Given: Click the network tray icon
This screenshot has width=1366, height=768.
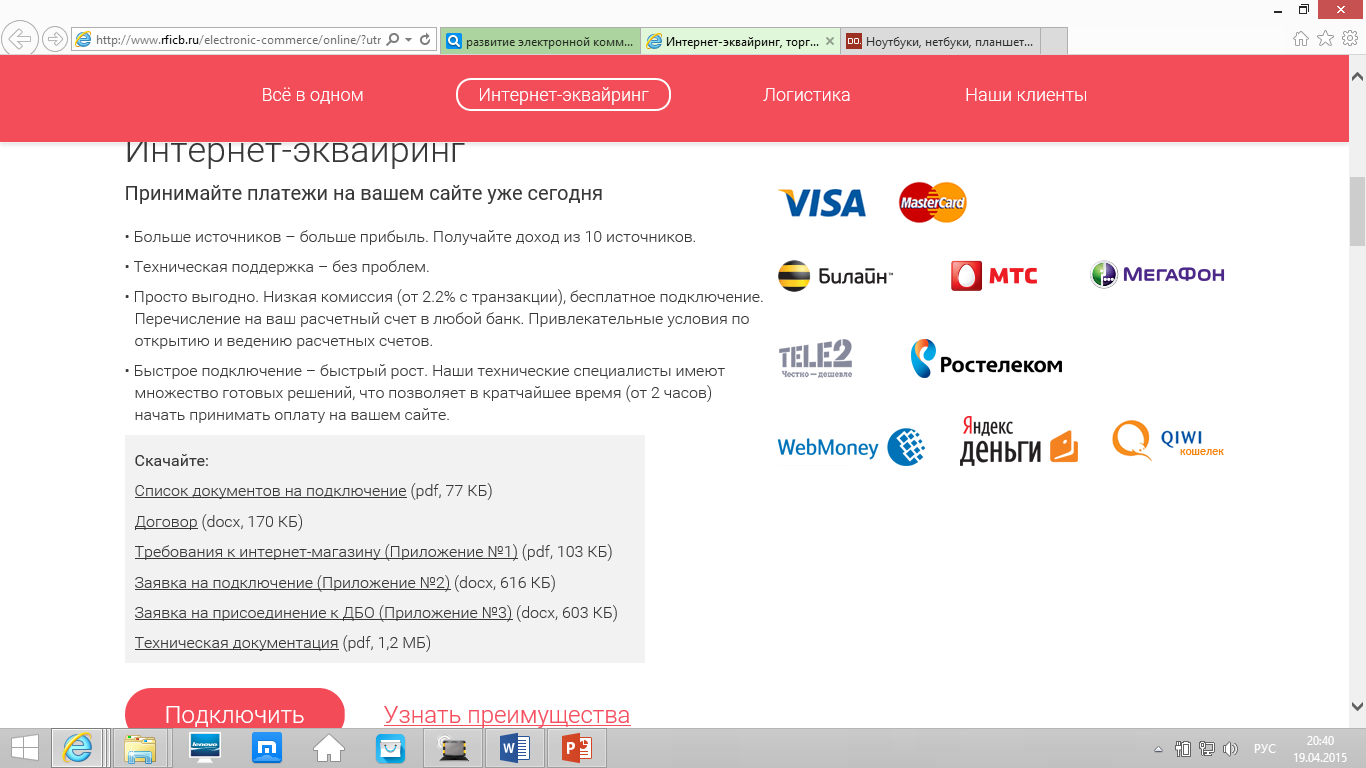Looking at the screenshot, I should (1207, 749).
